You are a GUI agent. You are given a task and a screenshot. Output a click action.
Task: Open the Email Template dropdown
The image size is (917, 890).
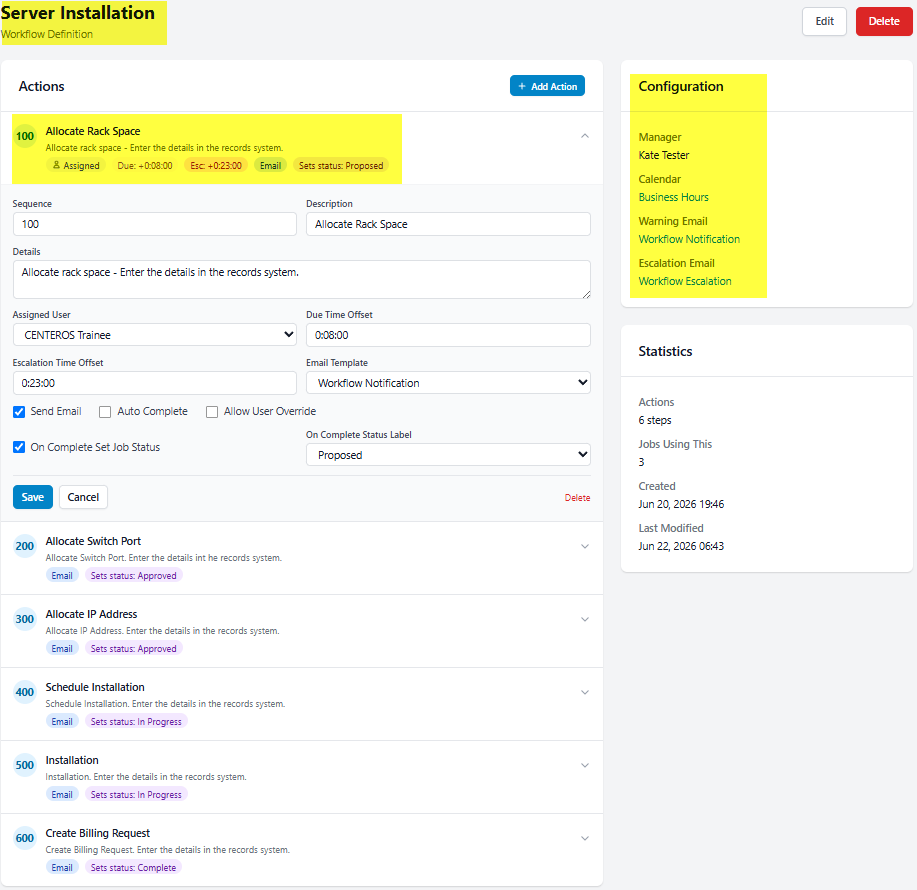point(448,383)
